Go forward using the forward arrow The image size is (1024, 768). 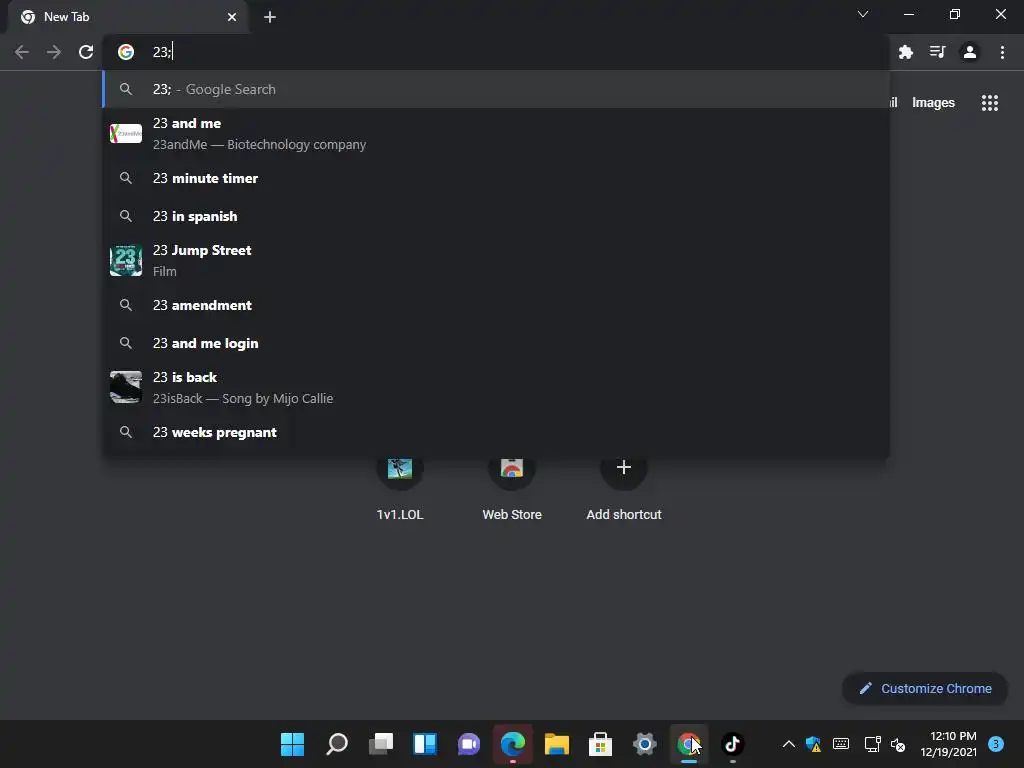tap(54, 52)
